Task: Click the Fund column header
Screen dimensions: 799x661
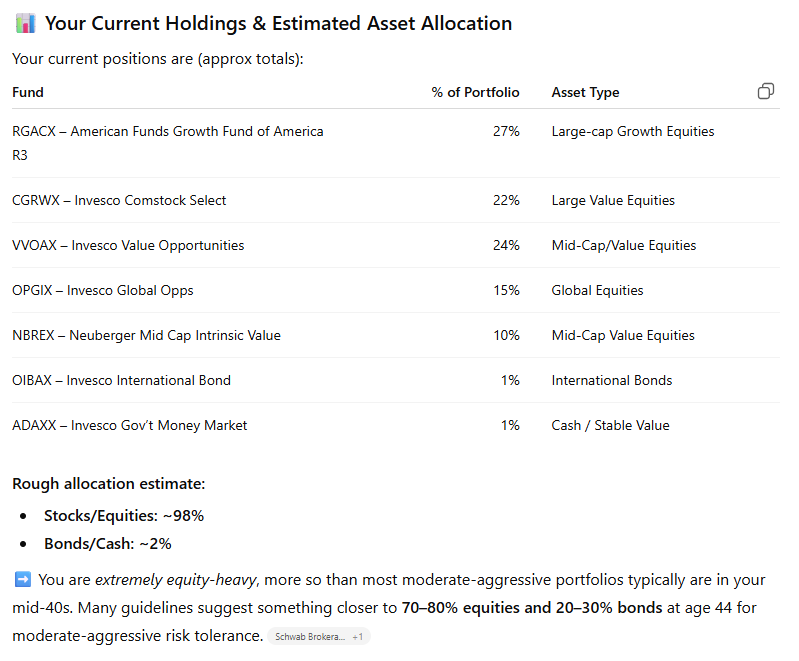Action: 28,92
